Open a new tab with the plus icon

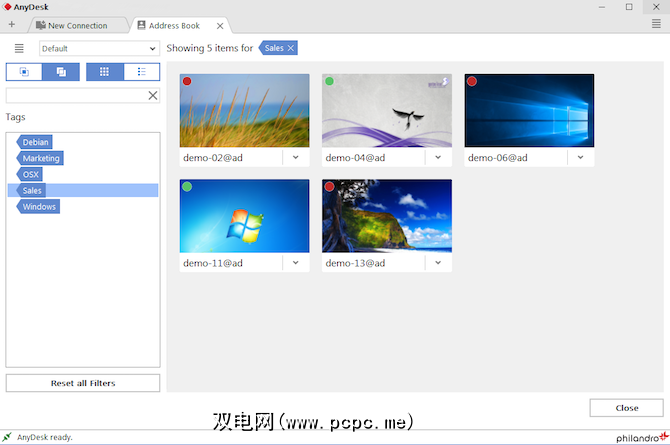[x=12, y=25]
